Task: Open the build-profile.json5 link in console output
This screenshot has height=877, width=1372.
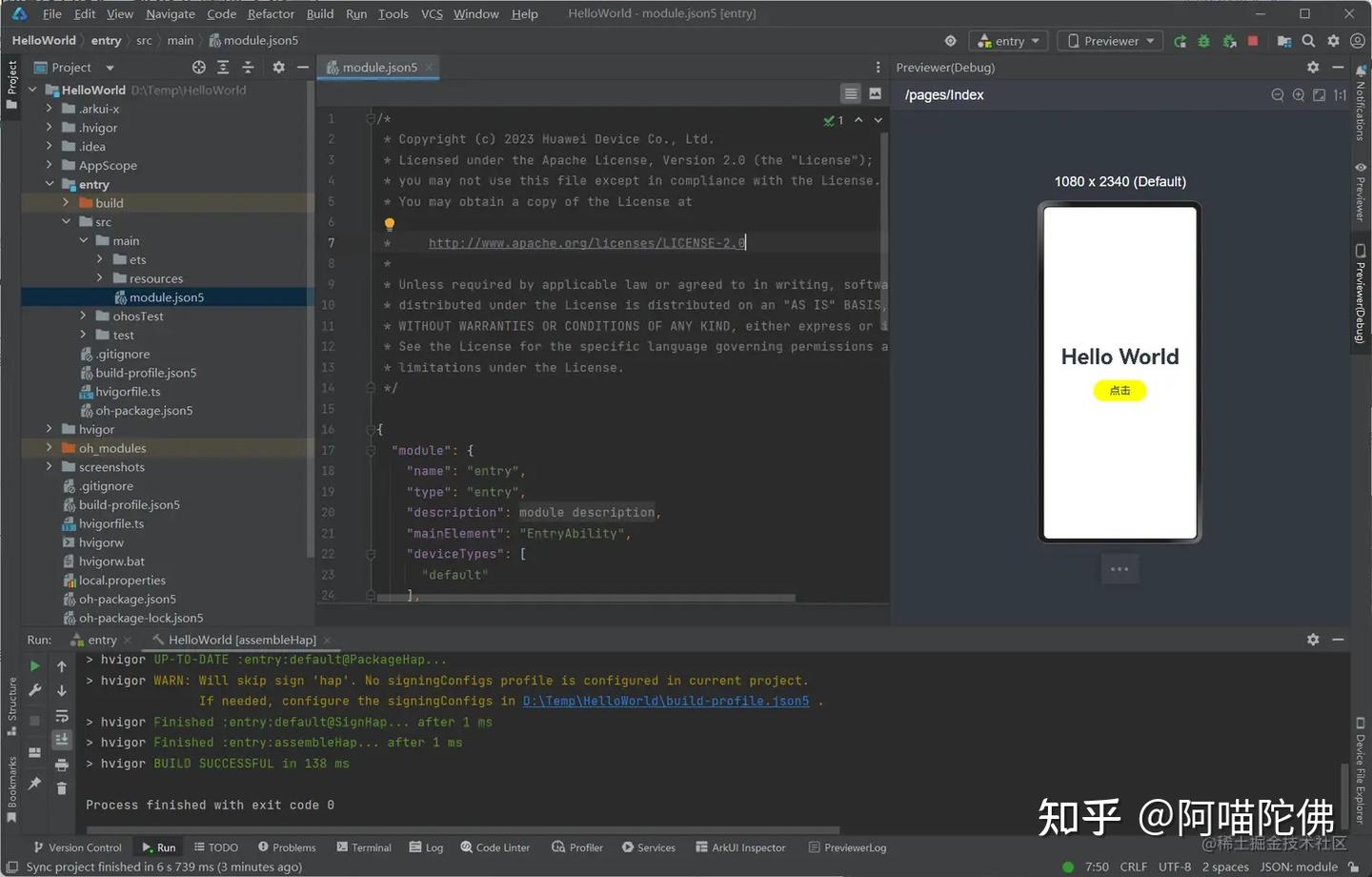Action: tap(666, 701)
